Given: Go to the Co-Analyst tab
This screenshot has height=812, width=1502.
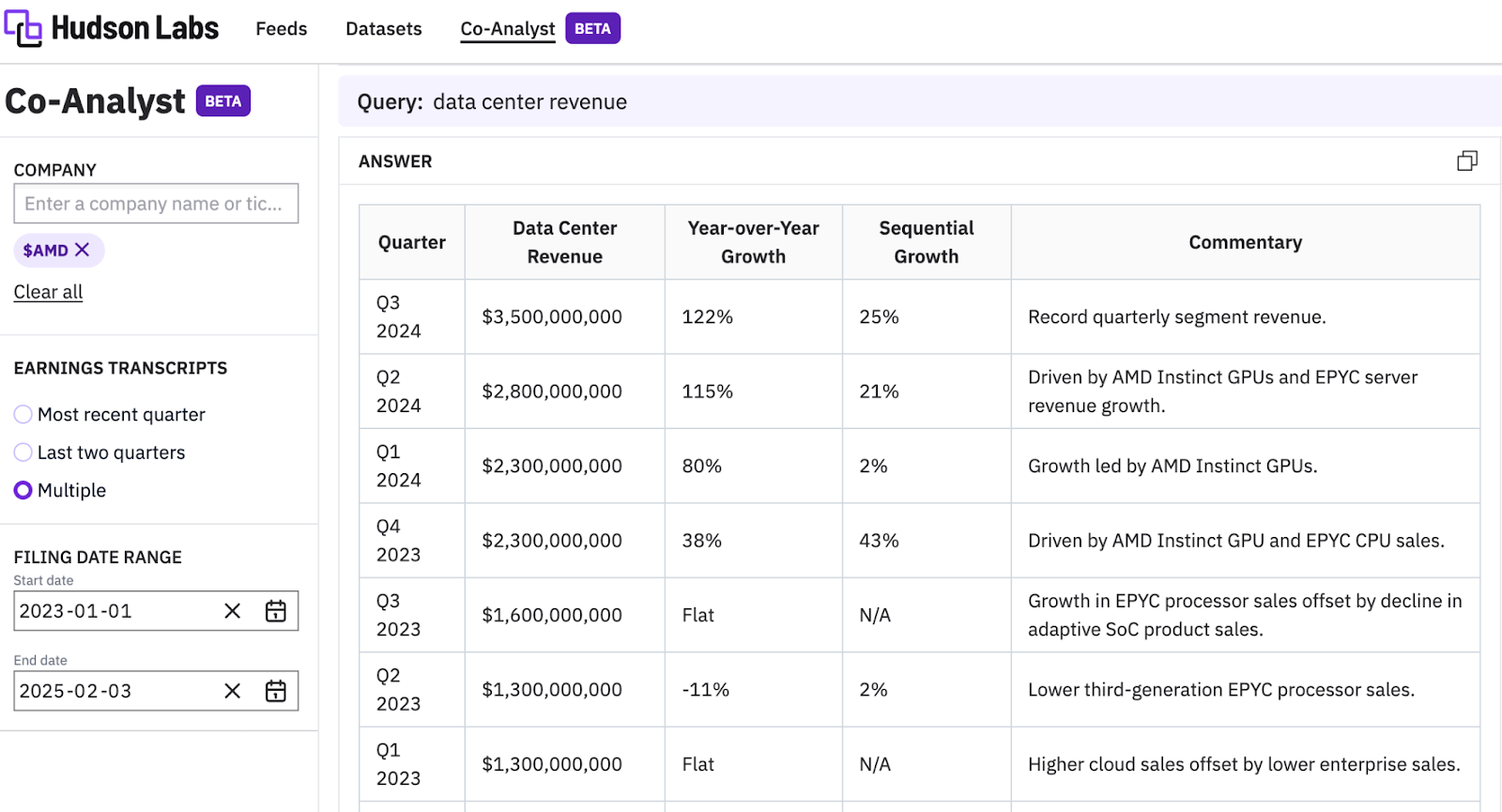Looking at the screenshot, I should 507,29.
